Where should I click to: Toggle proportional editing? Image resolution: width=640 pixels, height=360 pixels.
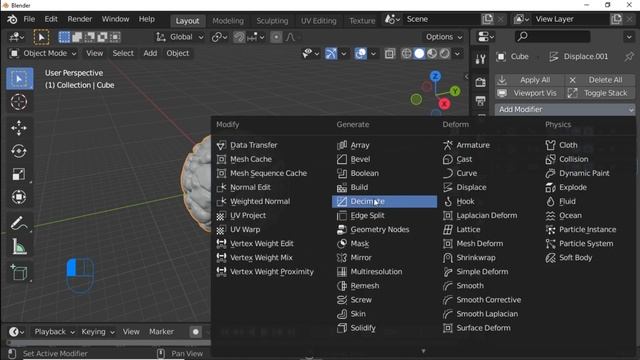[276, 37]
